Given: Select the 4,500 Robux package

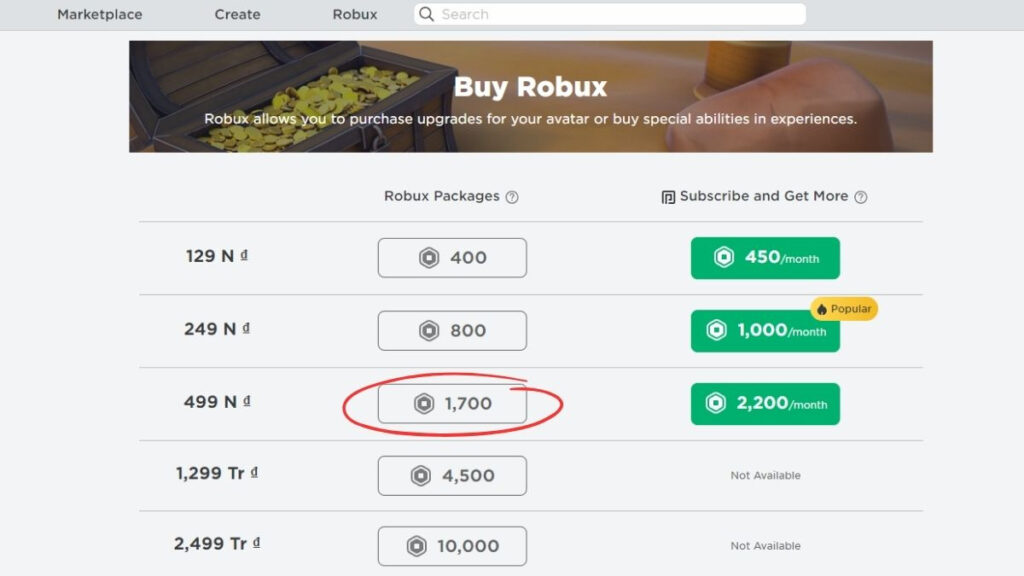Looking at the screenshot, I should [x=452, y=475].
